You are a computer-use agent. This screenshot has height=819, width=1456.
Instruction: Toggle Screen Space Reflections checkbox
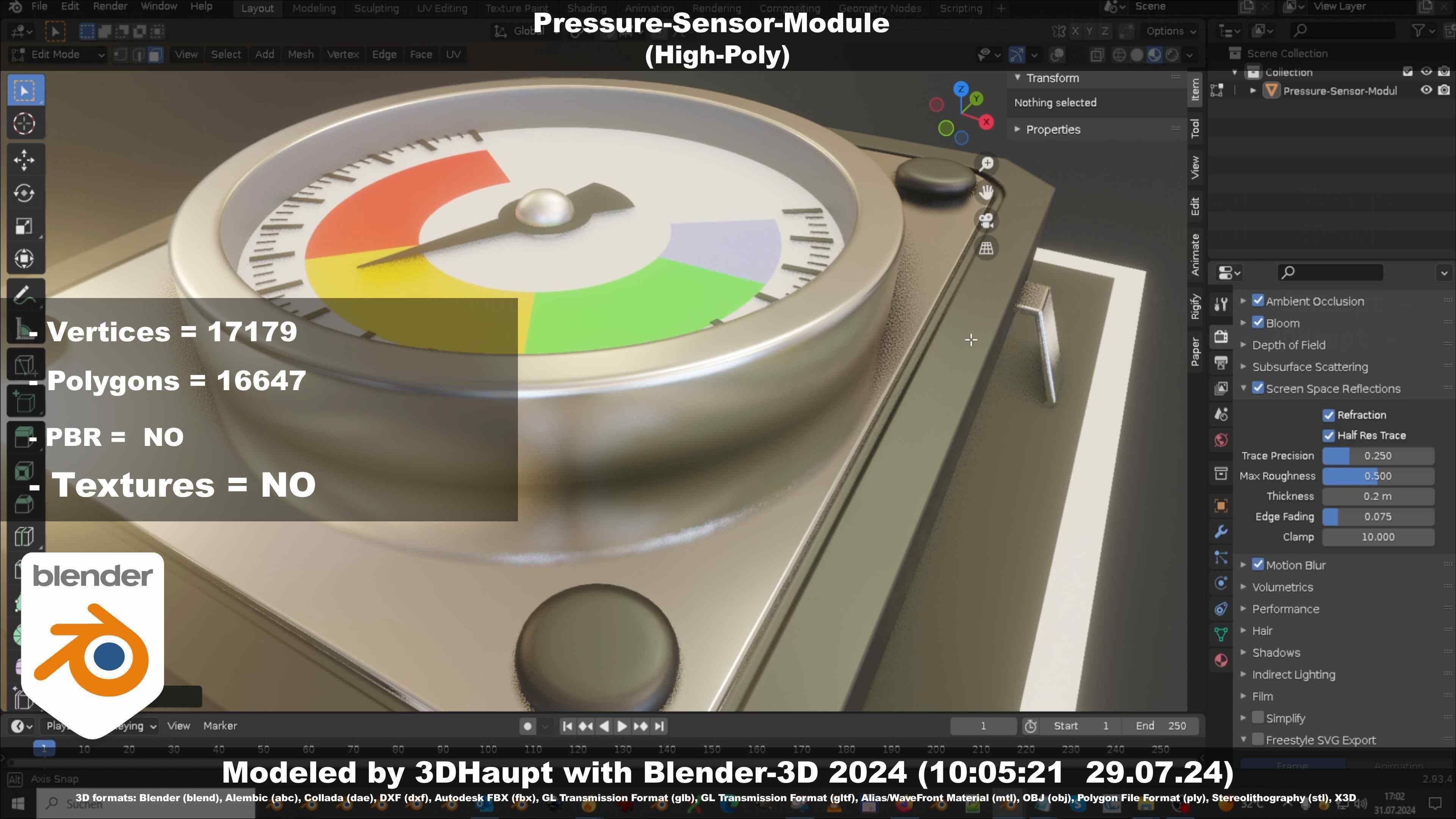(1258, 388)
